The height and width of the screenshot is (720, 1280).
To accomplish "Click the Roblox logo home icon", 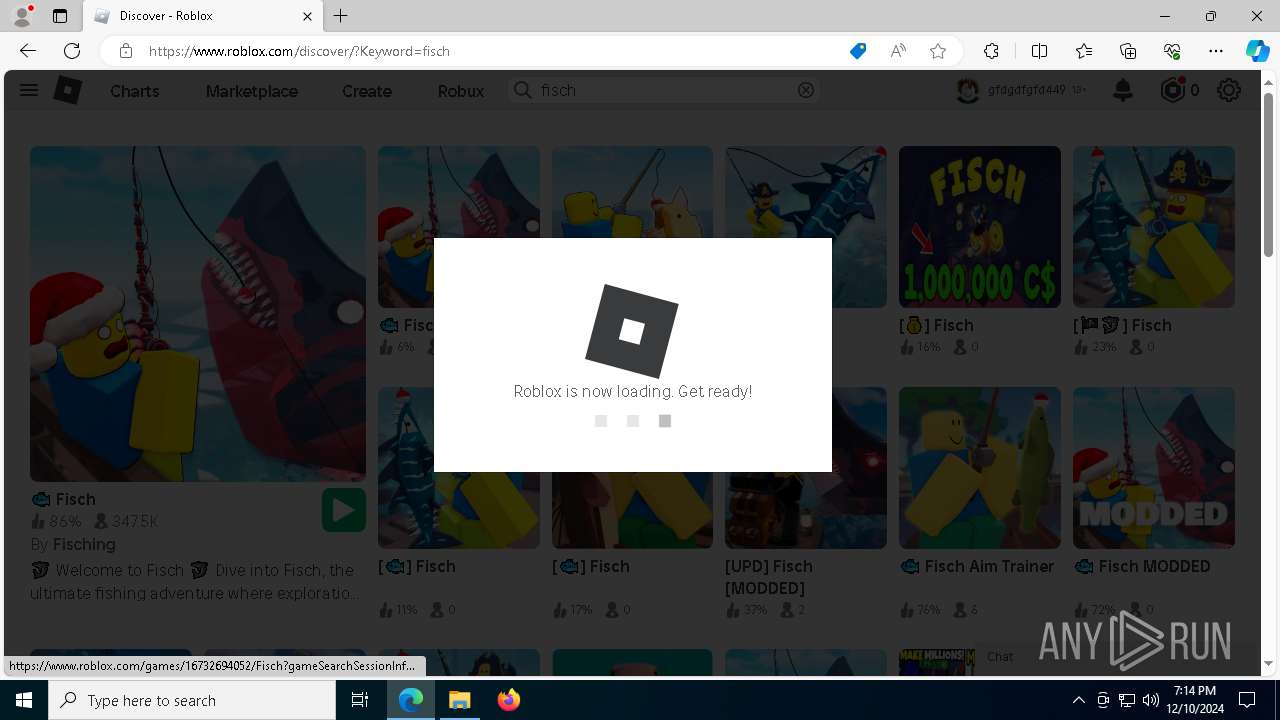I will [67, 90].
